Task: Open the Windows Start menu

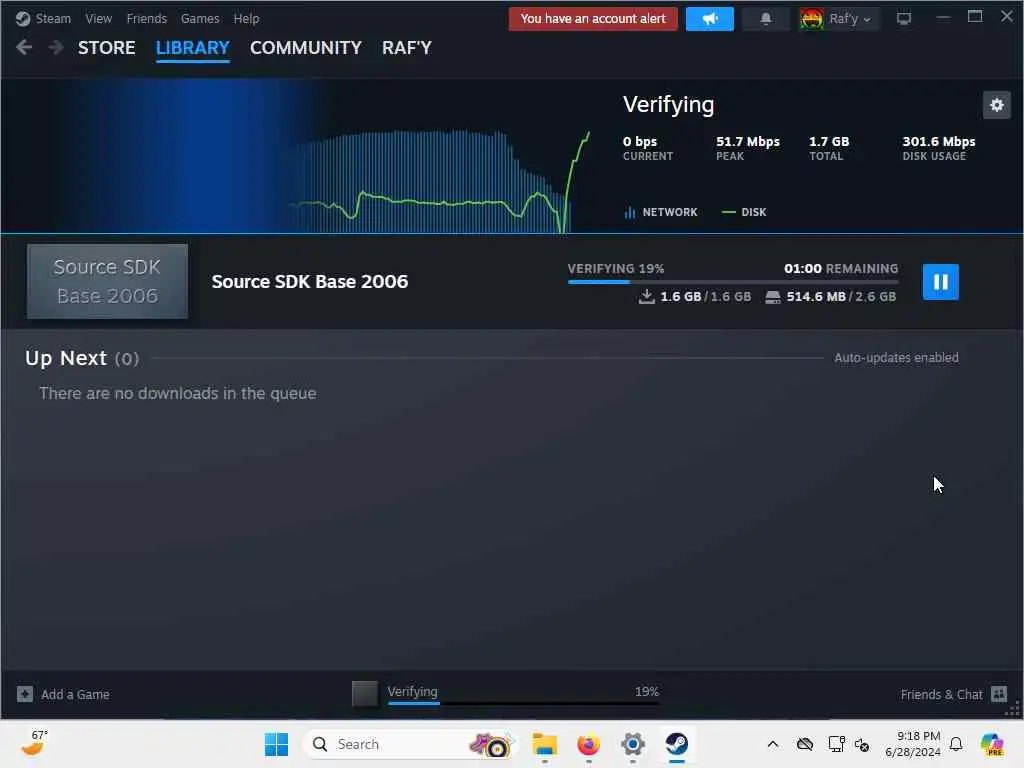Action: [276, 744]
